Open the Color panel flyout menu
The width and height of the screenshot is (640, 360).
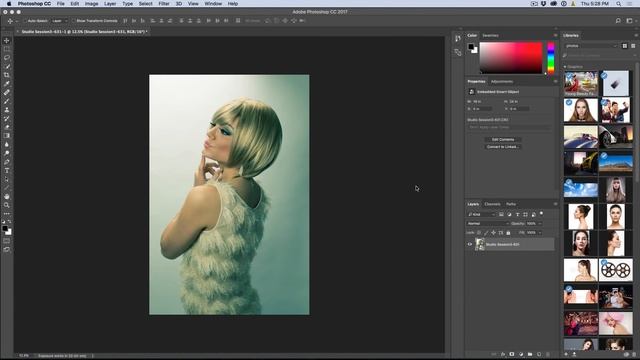tap(555, 36)
